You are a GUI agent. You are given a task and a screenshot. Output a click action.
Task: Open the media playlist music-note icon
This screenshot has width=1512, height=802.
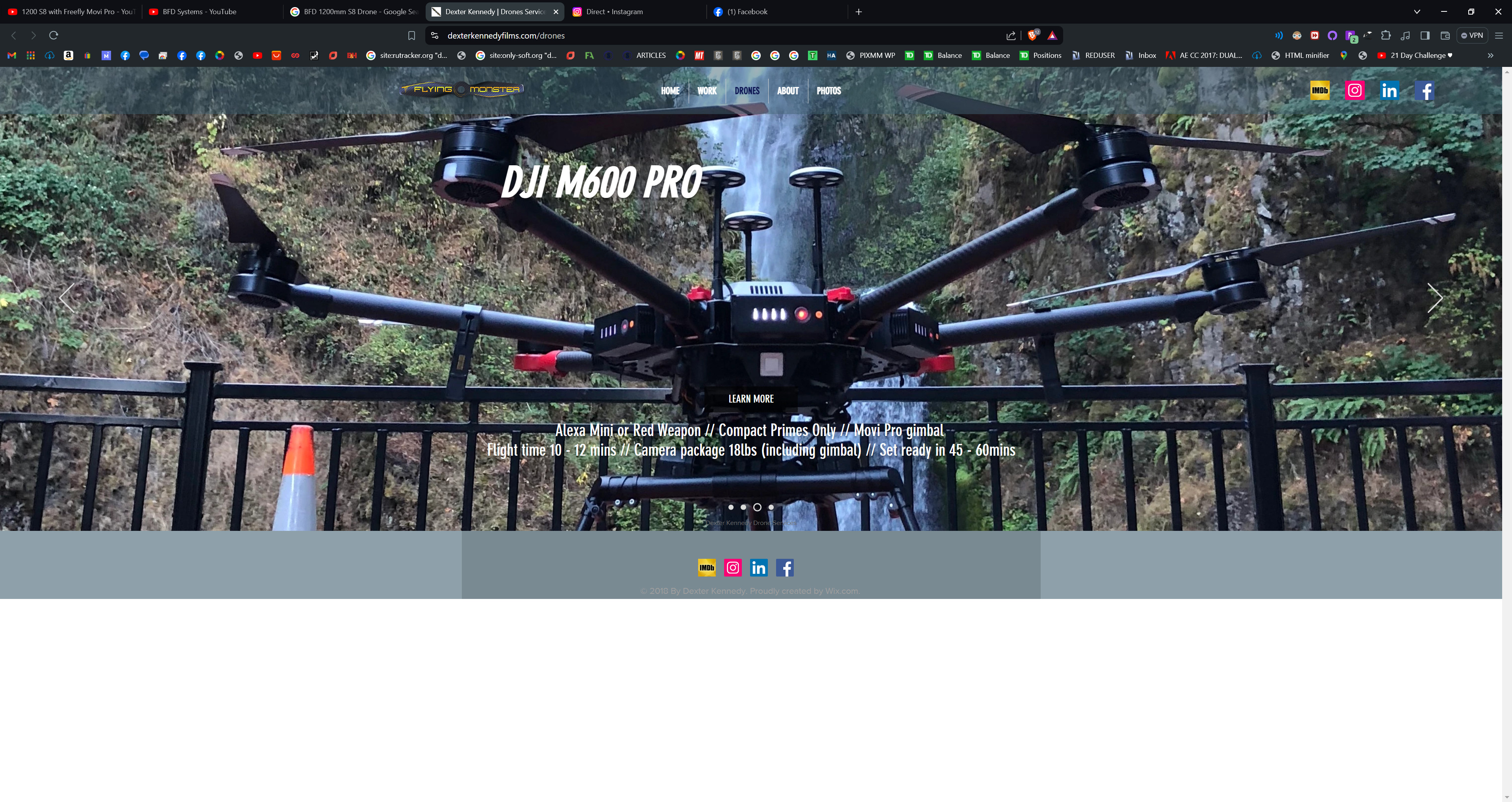pos(1405,35)
